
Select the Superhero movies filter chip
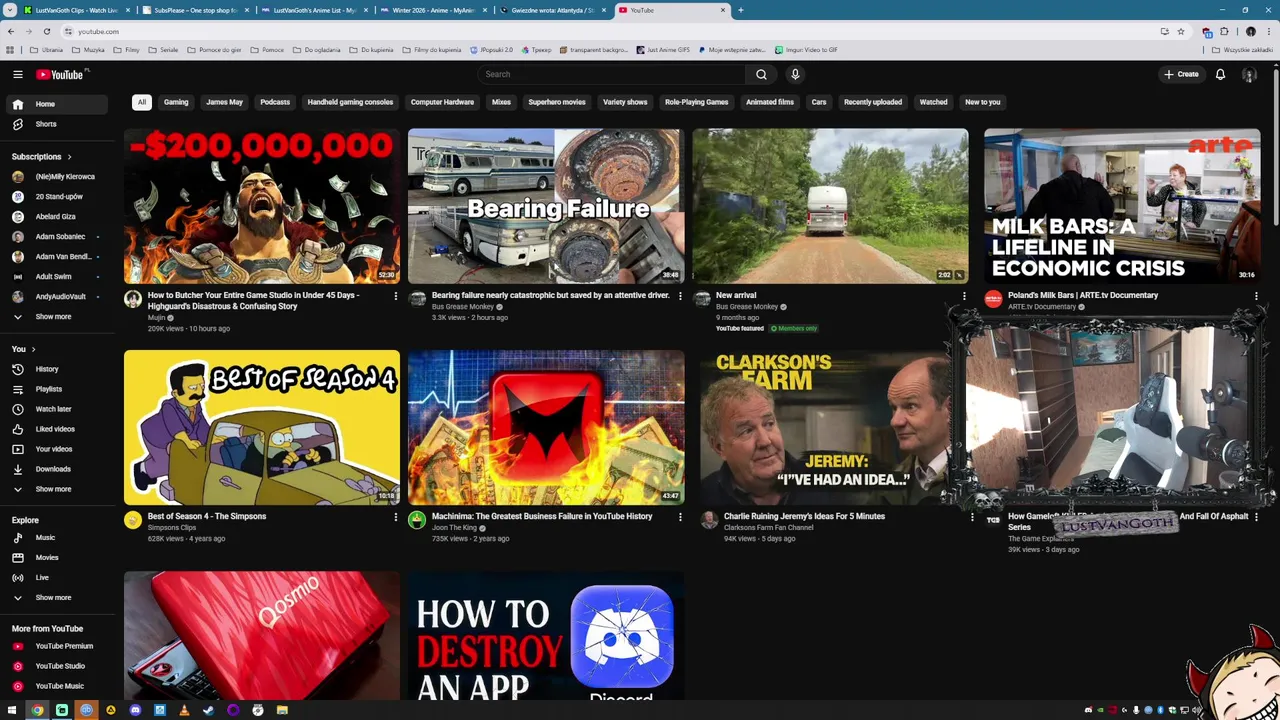pos(557,102)
